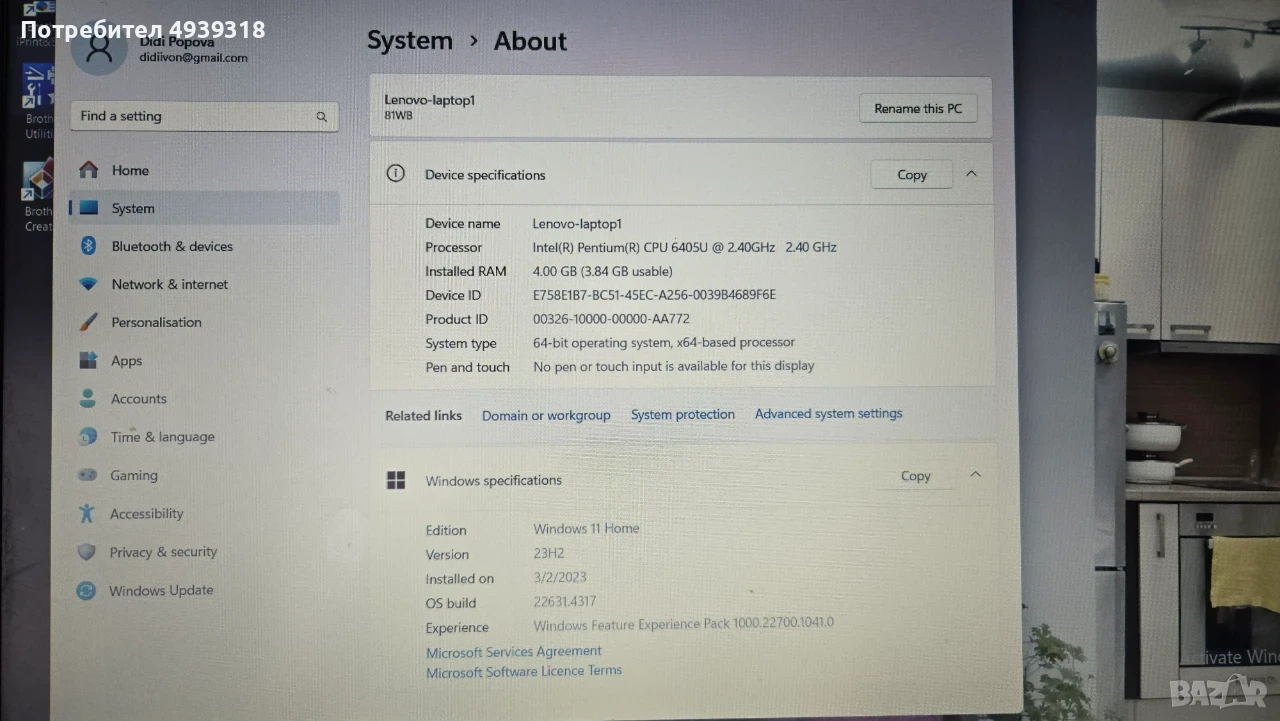1280x721 pixels.
Task: Click the Find a setting search box
Action: pos(204,116)
